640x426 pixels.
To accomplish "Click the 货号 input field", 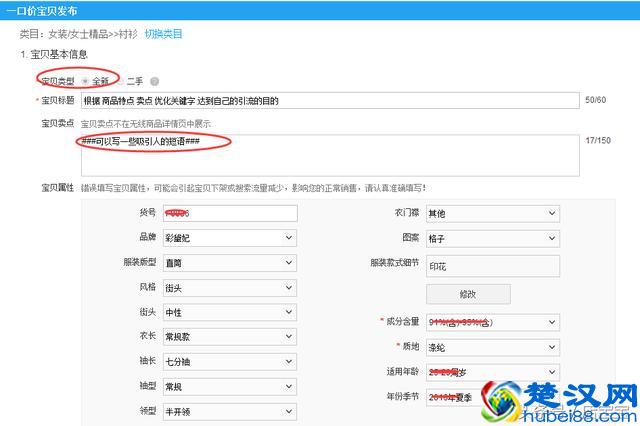I will 229,213.
